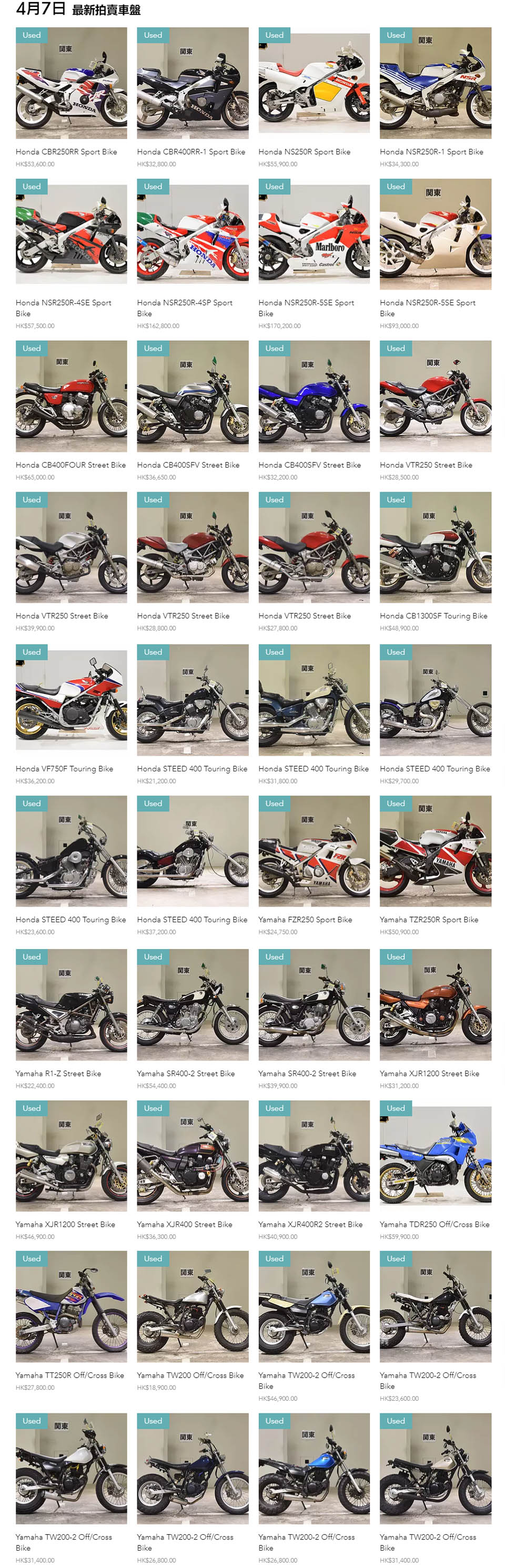Open the Yamaha TZR250R Sport Bike listing link

pos(429,919)
